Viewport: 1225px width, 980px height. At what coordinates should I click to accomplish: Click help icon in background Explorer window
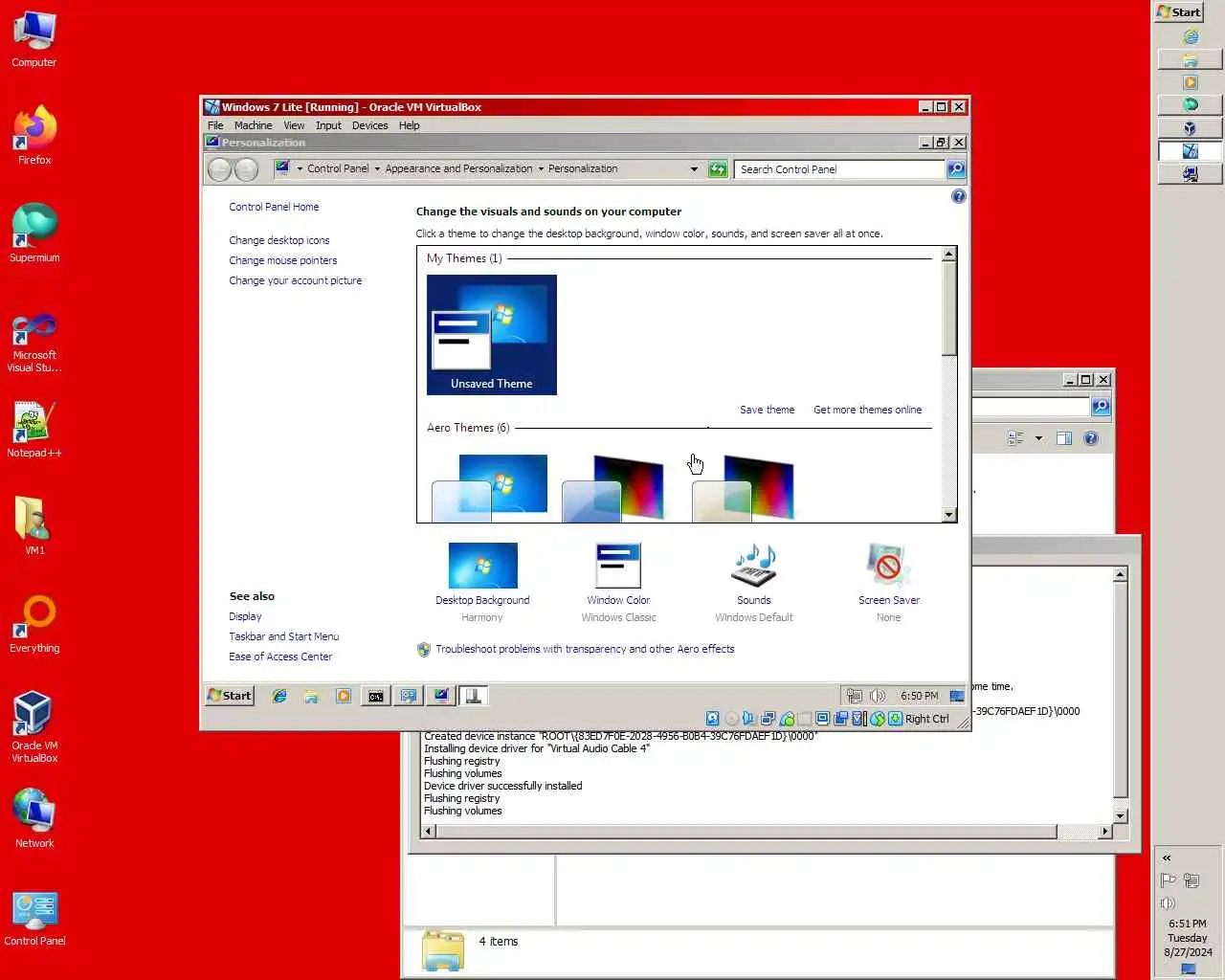[x=1091, y=438]
